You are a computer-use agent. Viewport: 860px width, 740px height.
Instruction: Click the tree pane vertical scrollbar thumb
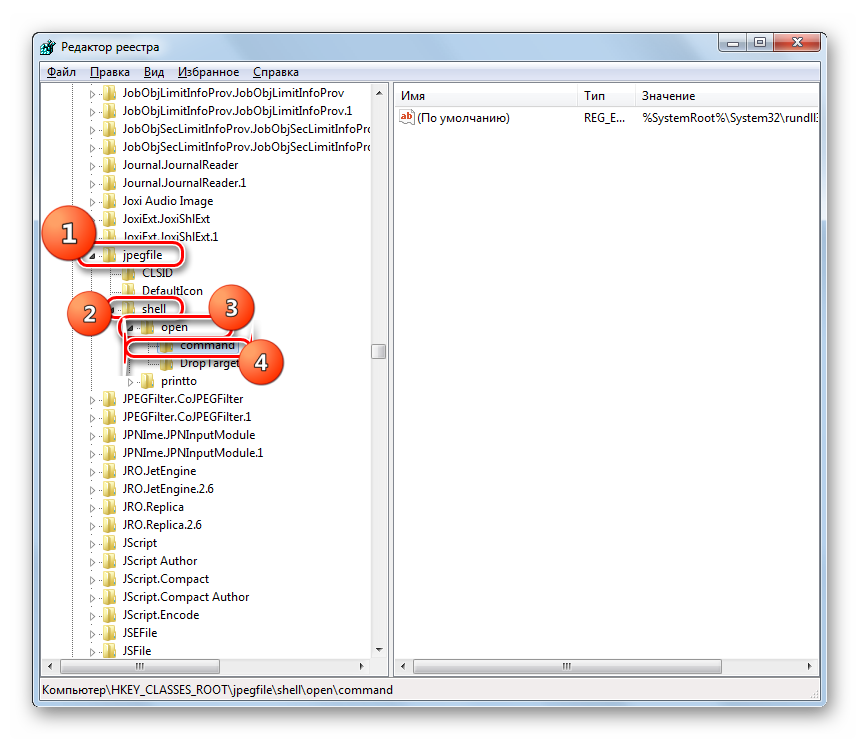point(378,351)
